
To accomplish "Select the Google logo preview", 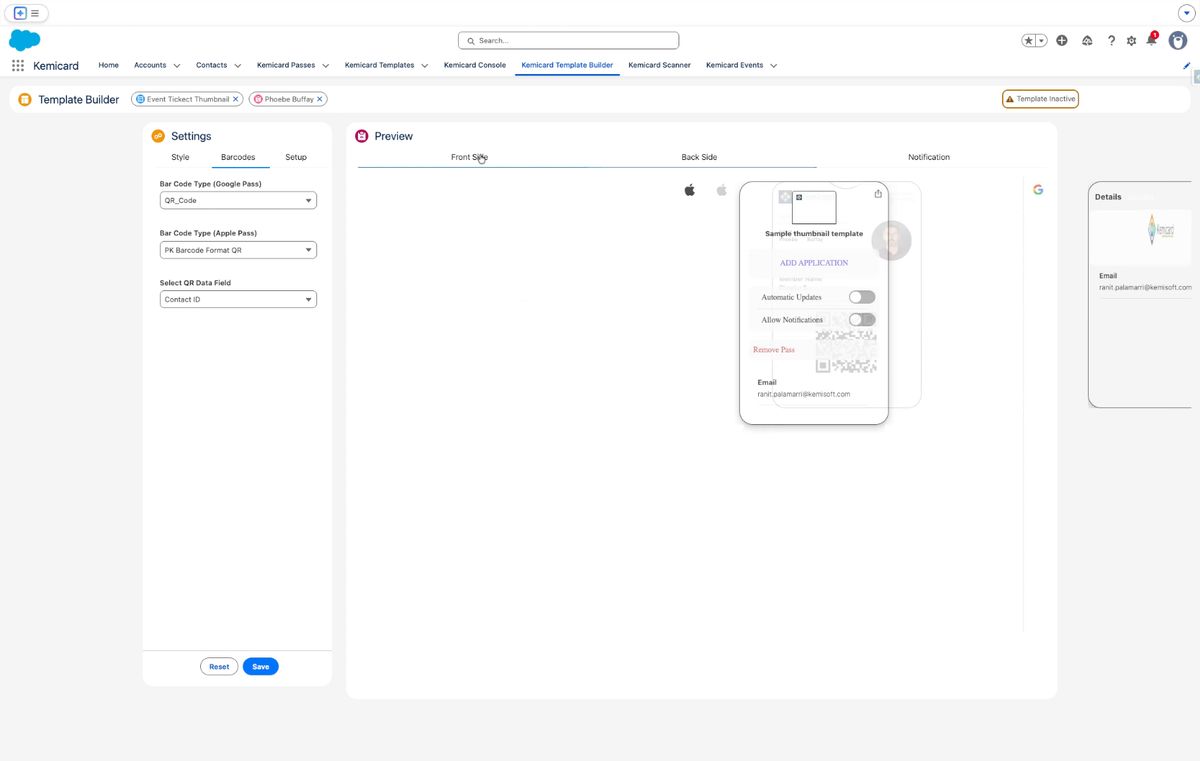I will (1038, 189).
